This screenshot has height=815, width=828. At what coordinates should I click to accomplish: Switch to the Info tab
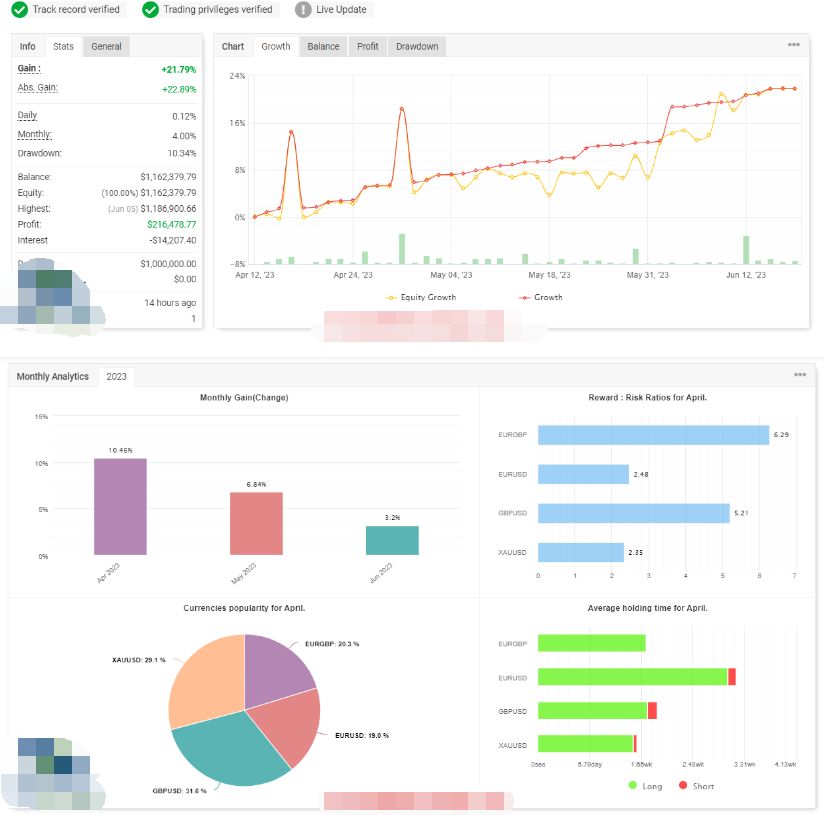click(x=28, y=47)
